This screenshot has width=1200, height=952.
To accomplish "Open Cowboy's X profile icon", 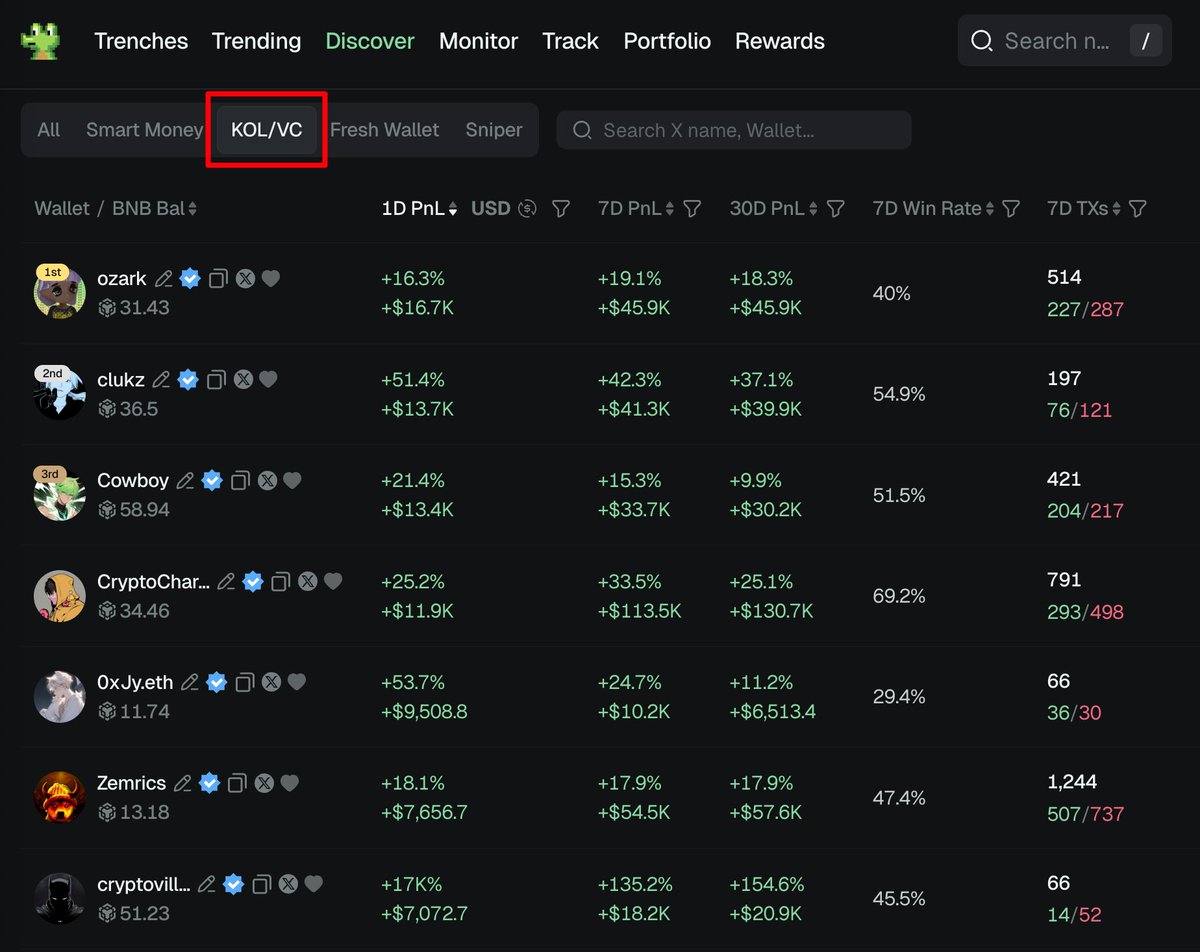I will [267, 481].
